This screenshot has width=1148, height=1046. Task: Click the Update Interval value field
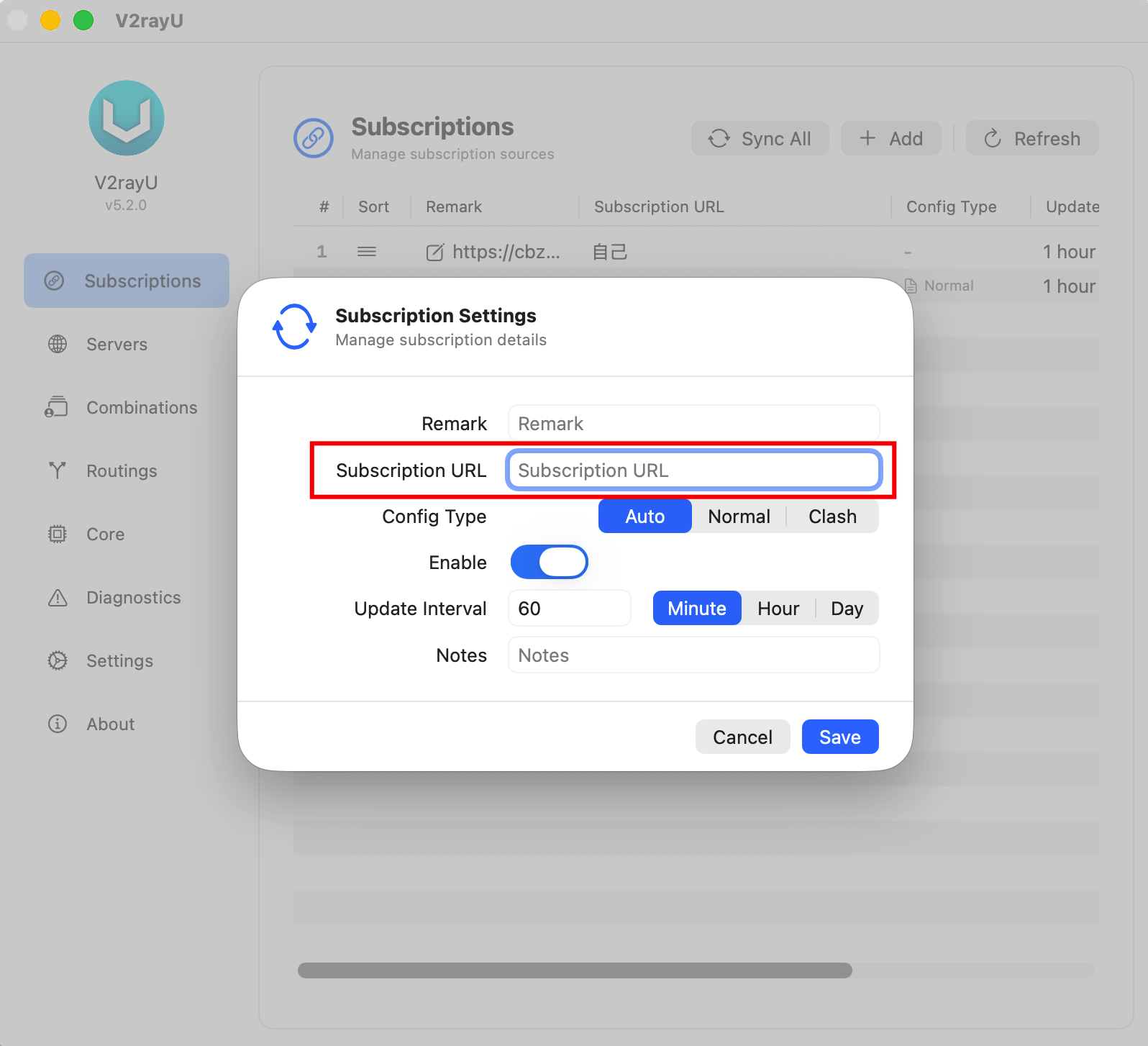tap(570, 609)
